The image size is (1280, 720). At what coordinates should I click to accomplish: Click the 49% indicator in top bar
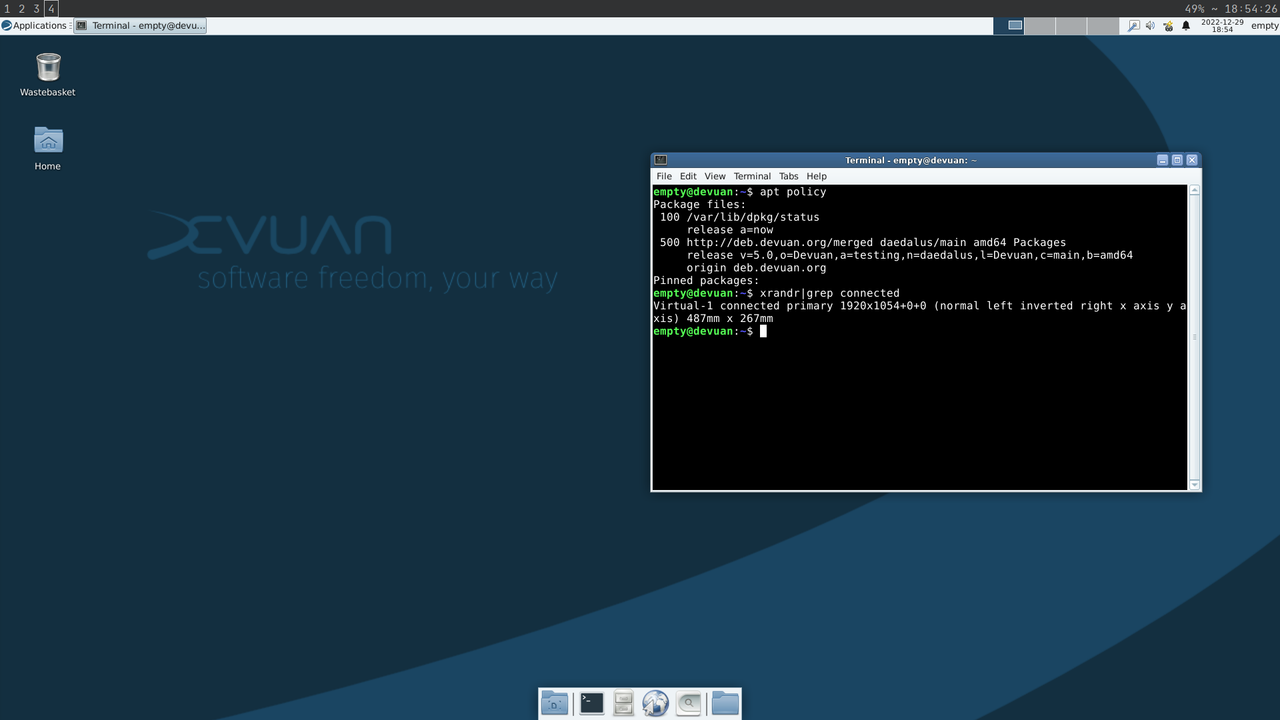pos(1195,9)
